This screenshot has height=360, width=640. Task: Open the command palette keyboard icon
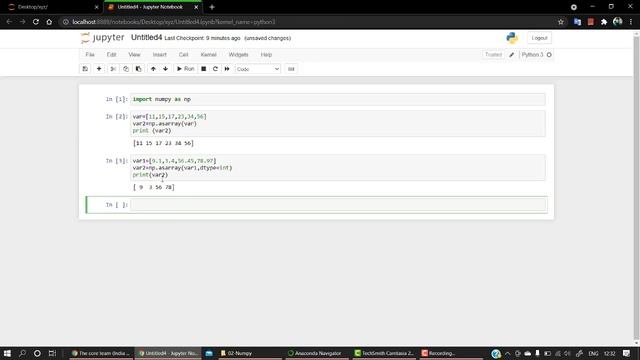[x=291, y=69]
